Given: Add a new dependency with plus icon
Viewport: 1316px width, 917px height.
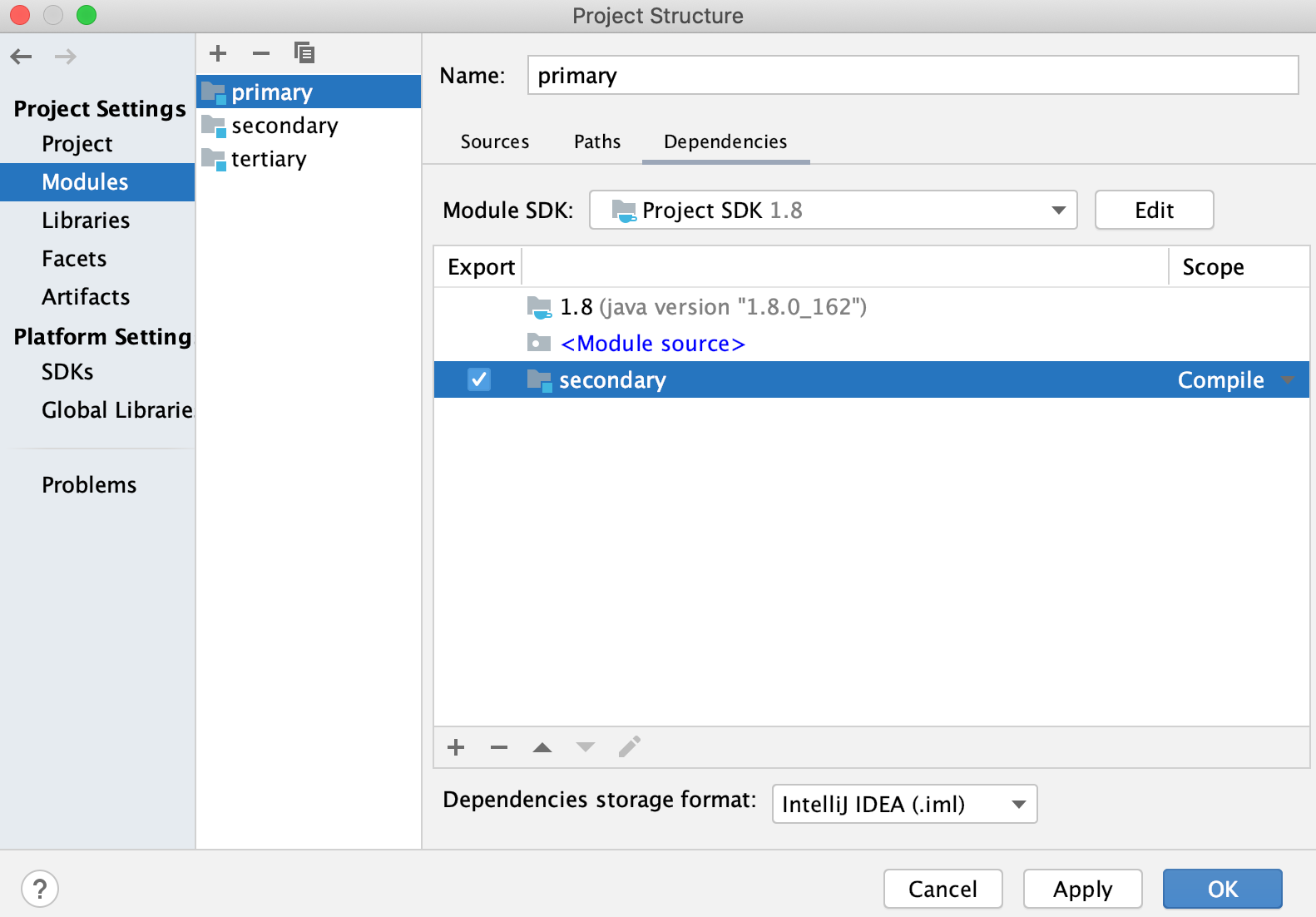Looking at the screenshot, I should pos(456,747).
